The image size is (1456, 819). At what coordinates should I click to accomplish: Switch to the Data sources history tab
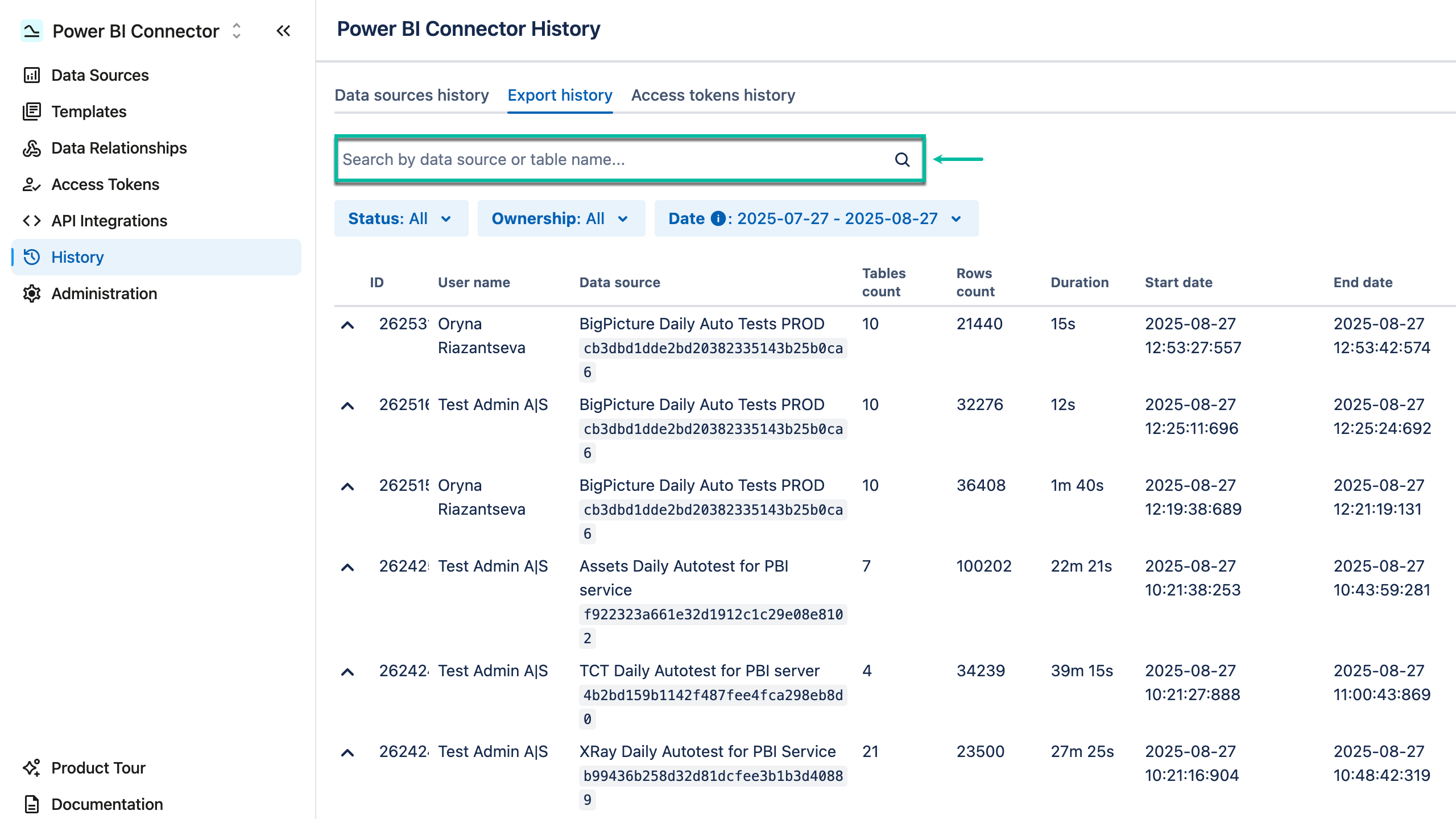coord(411,95)
